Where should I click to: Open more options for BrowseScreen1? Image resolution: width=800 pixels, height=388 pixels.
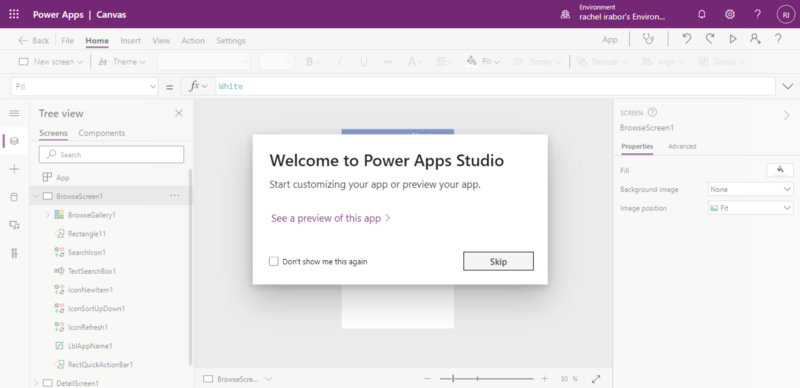coord(174,196)
